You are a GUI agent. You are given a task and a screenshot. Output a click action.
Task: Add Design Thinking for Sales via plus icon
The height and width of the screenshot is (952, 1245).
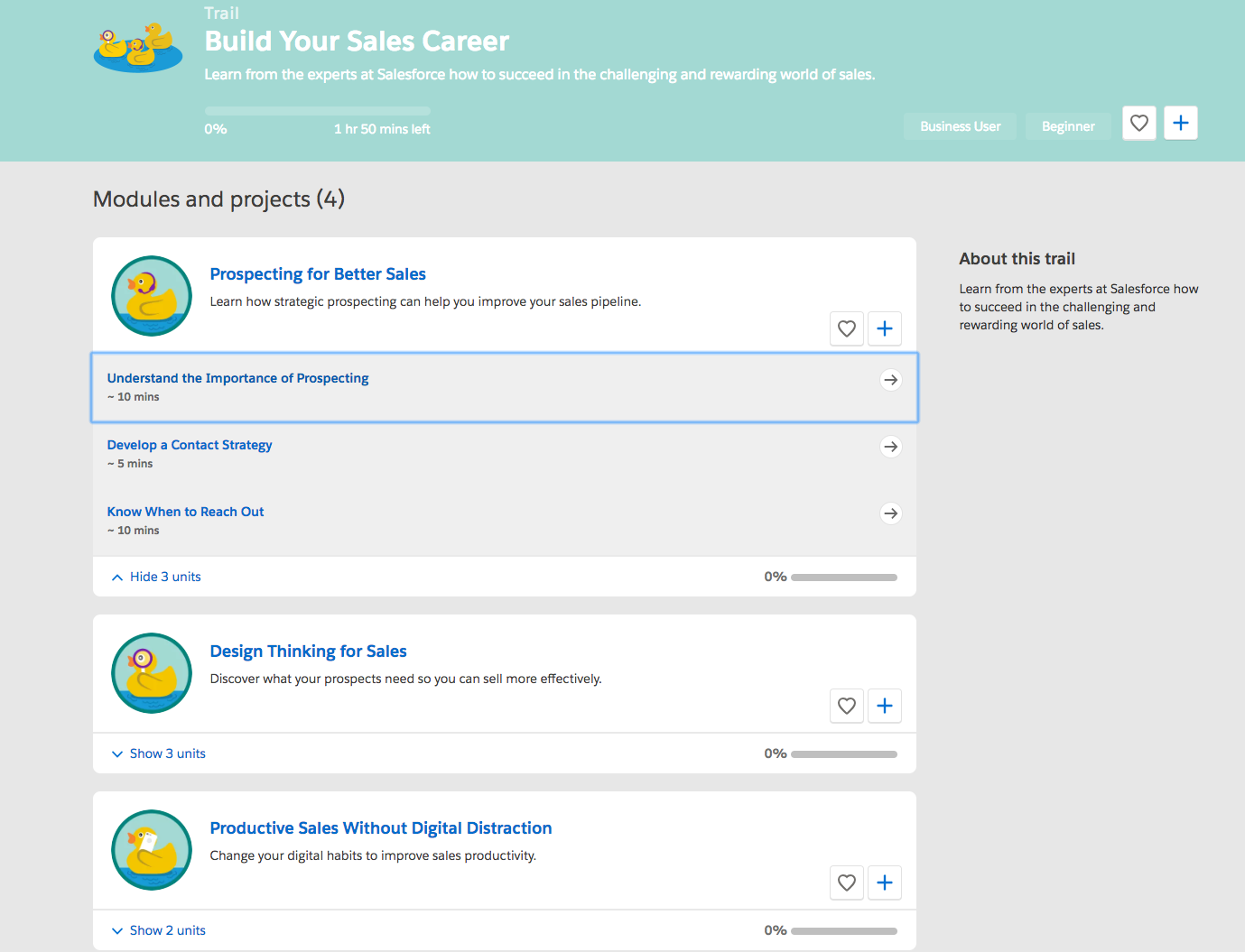[x=885, y=706]
